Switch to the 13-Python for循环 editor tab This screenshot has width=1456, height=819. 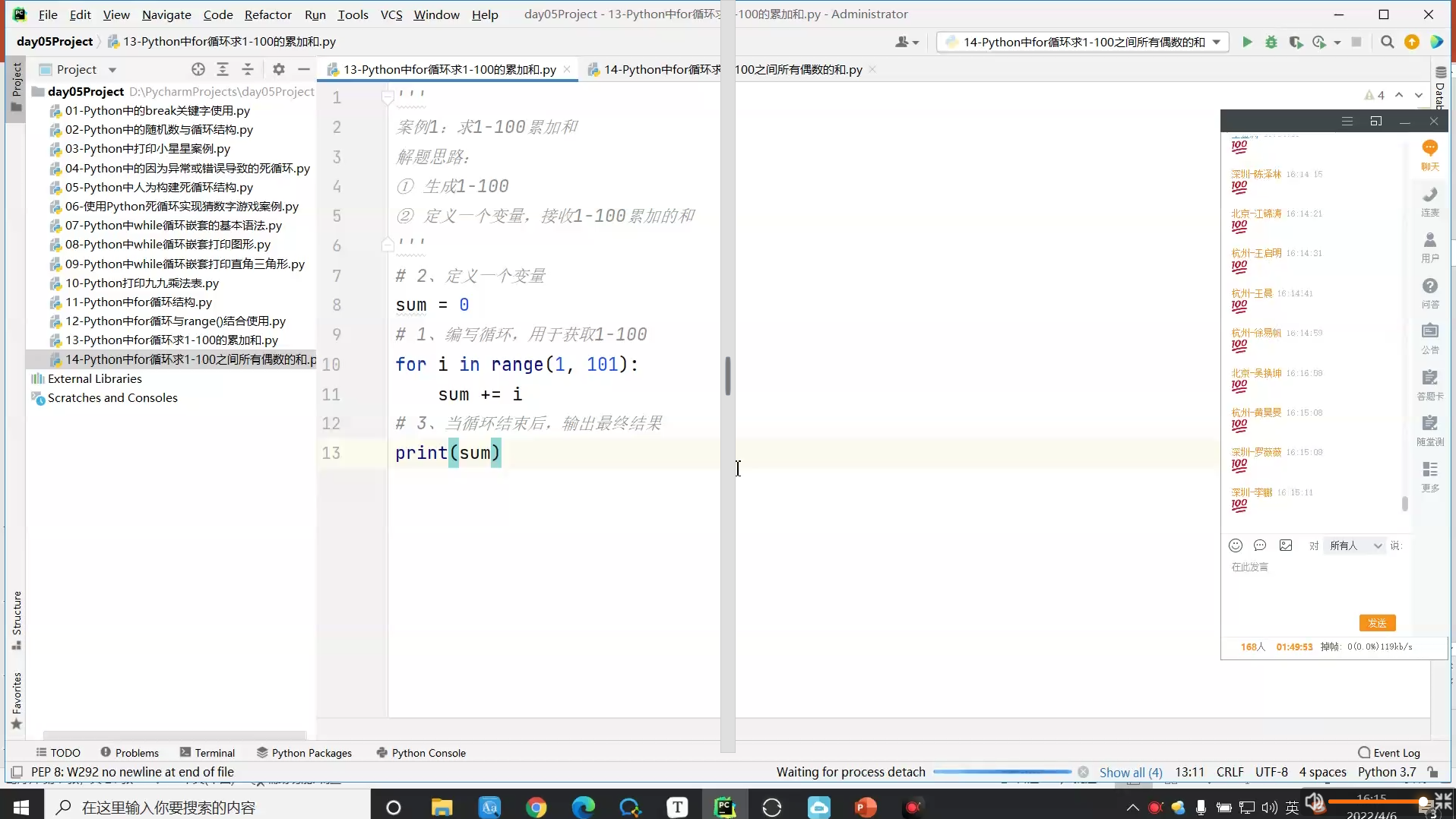[x=449, y=69]
